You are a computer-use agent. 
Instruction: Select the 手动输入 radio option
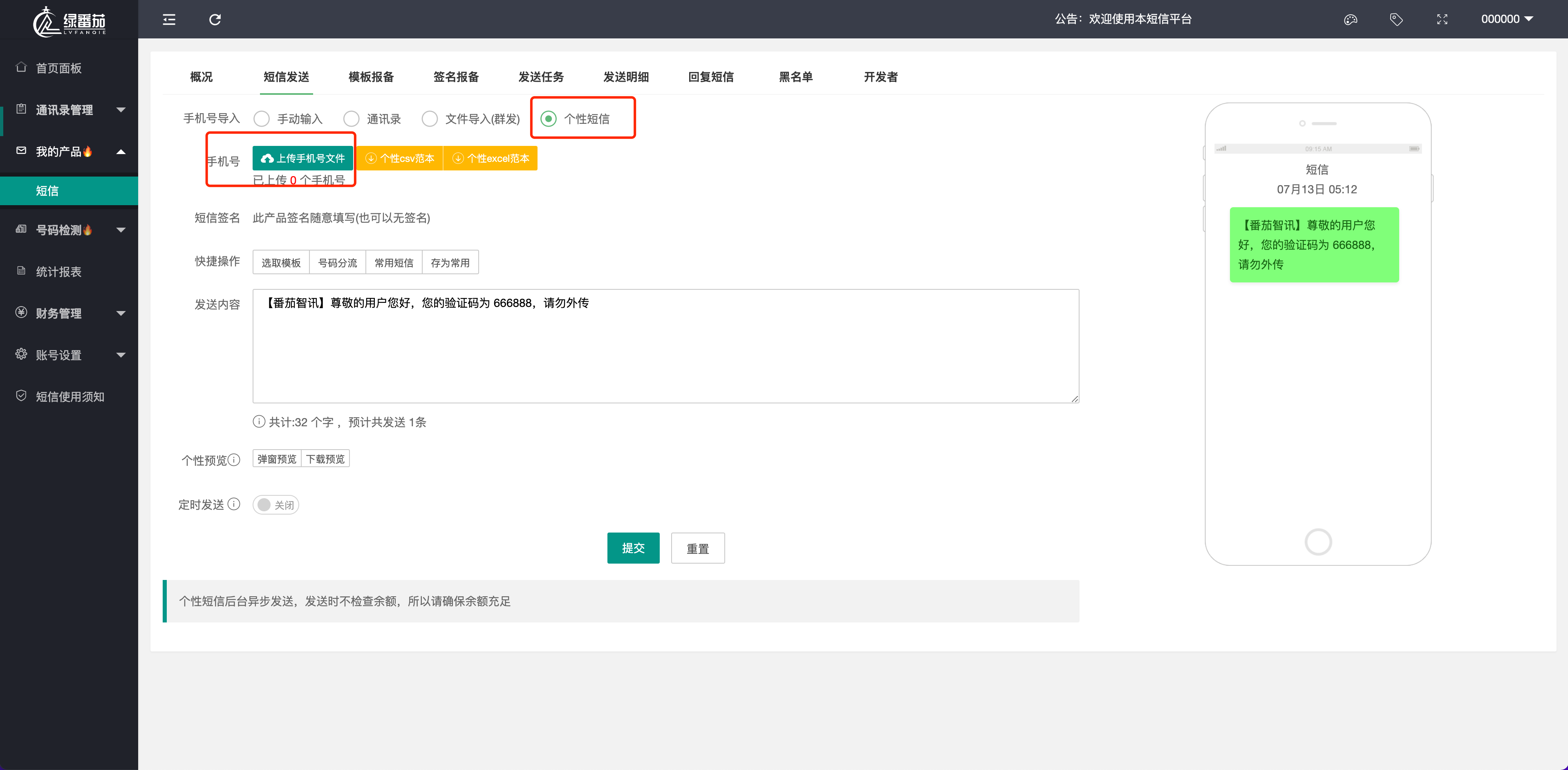262,119
